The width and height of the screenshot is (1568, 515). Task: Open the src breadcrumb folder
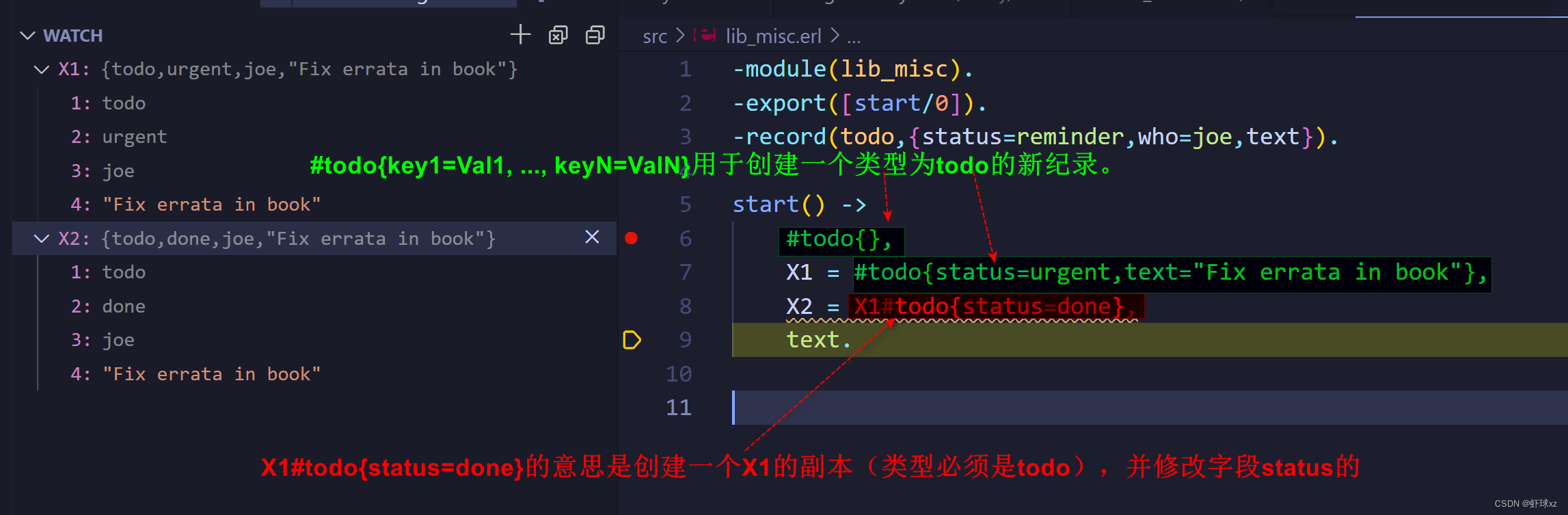pyautogui.click(x=655, y=36)
